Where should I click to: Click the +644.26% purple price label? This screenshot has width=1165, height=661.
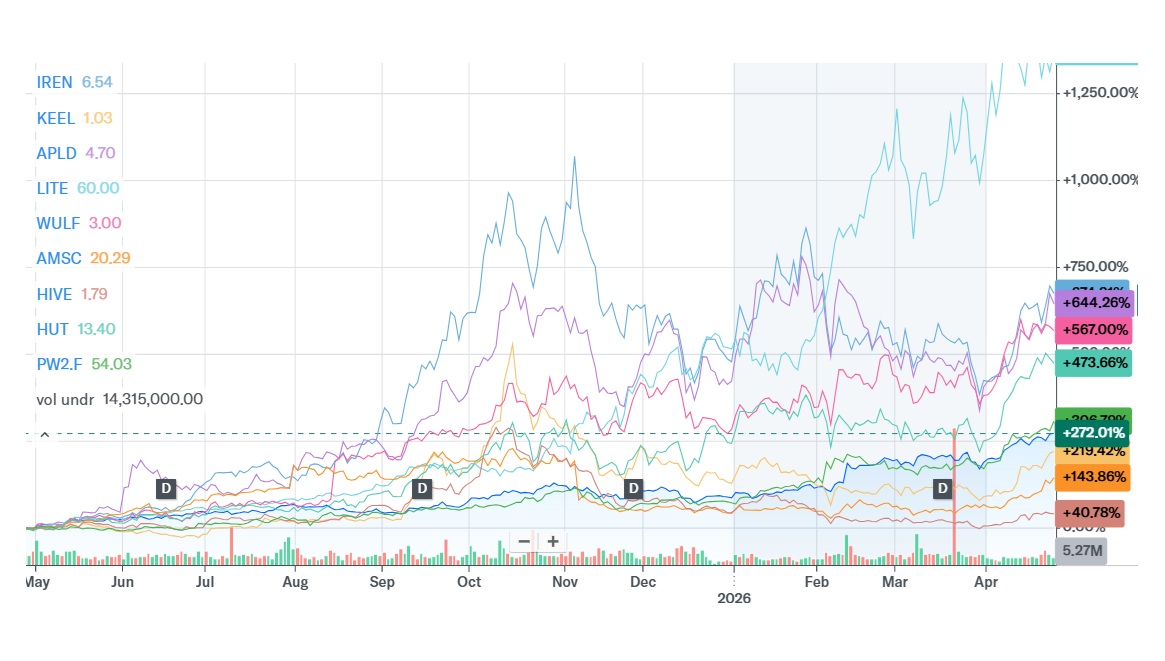pyautogui.click(x=1095, y=303)
